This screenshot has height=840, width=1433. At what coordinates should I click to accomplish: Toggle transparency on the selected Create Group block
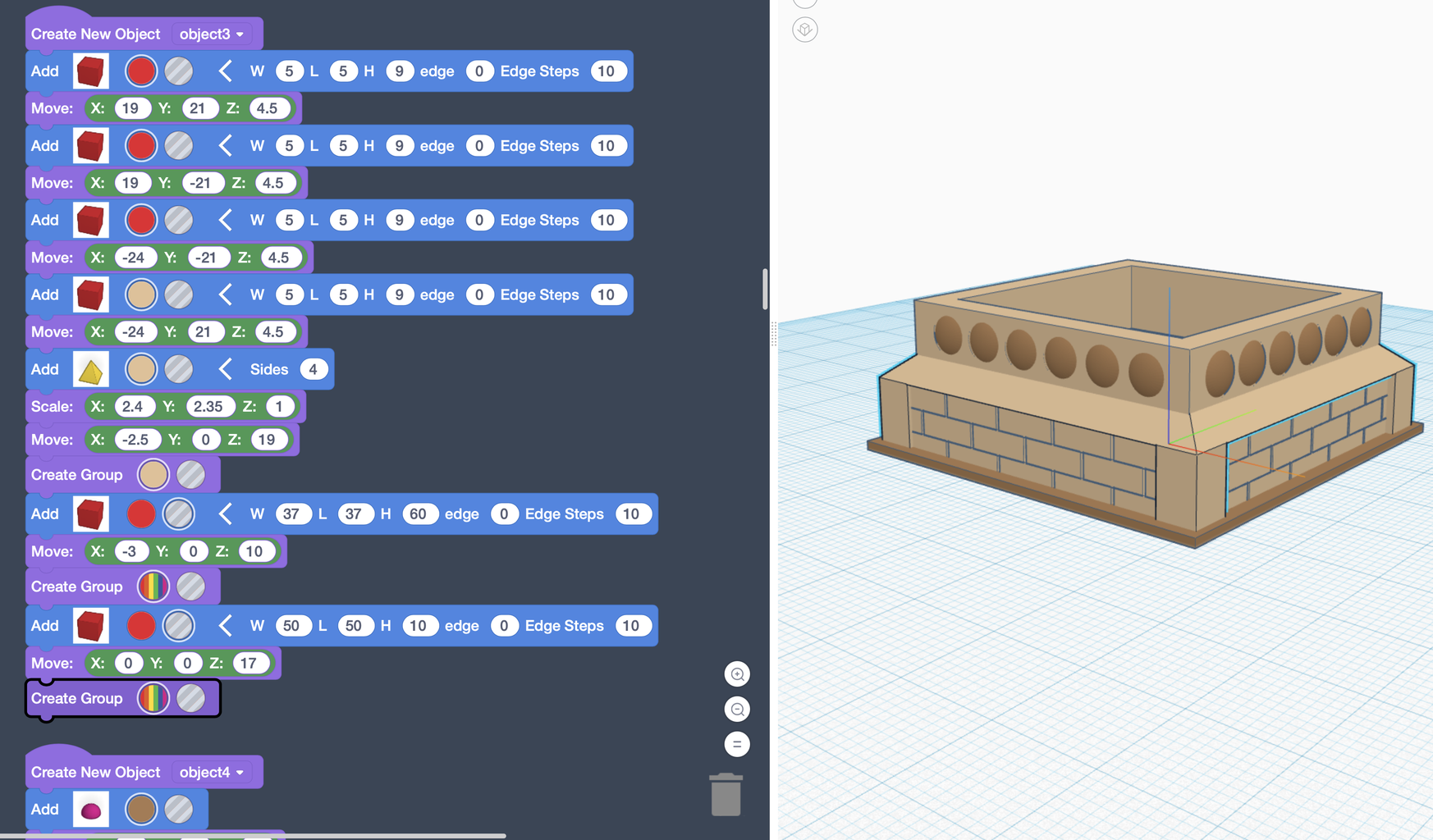191,698
